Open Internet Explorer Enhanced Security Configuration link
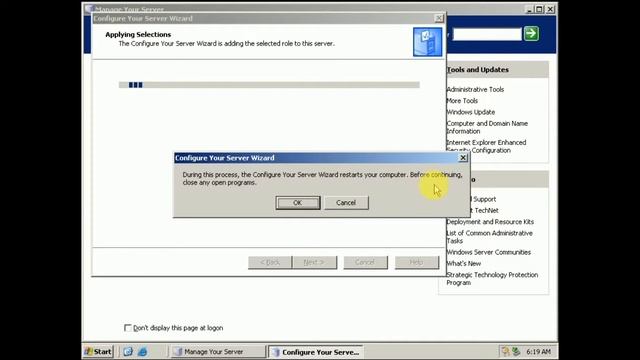 point(486,146)
